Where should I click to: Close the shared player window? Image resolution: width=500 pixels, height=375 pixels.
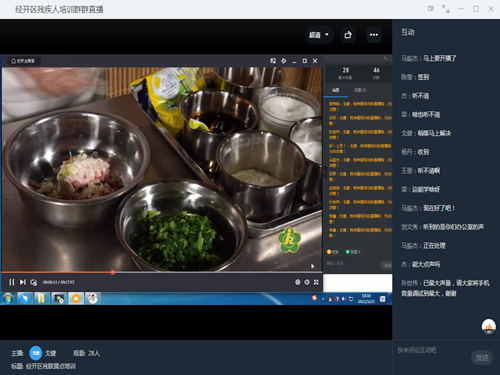[315, 61]
